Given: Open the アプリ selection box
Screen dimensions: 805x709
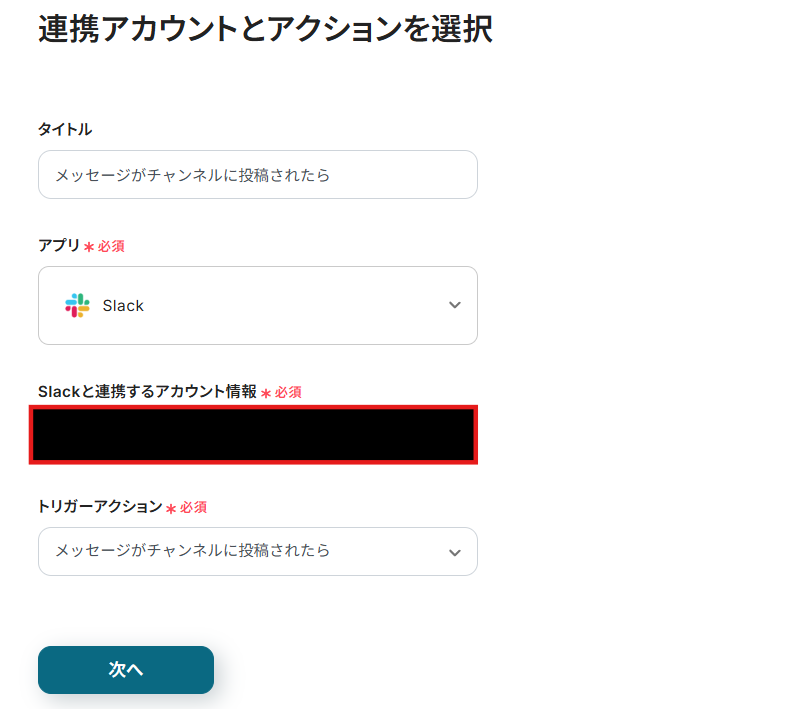Looking at the screenshot, I should [257, 305].
